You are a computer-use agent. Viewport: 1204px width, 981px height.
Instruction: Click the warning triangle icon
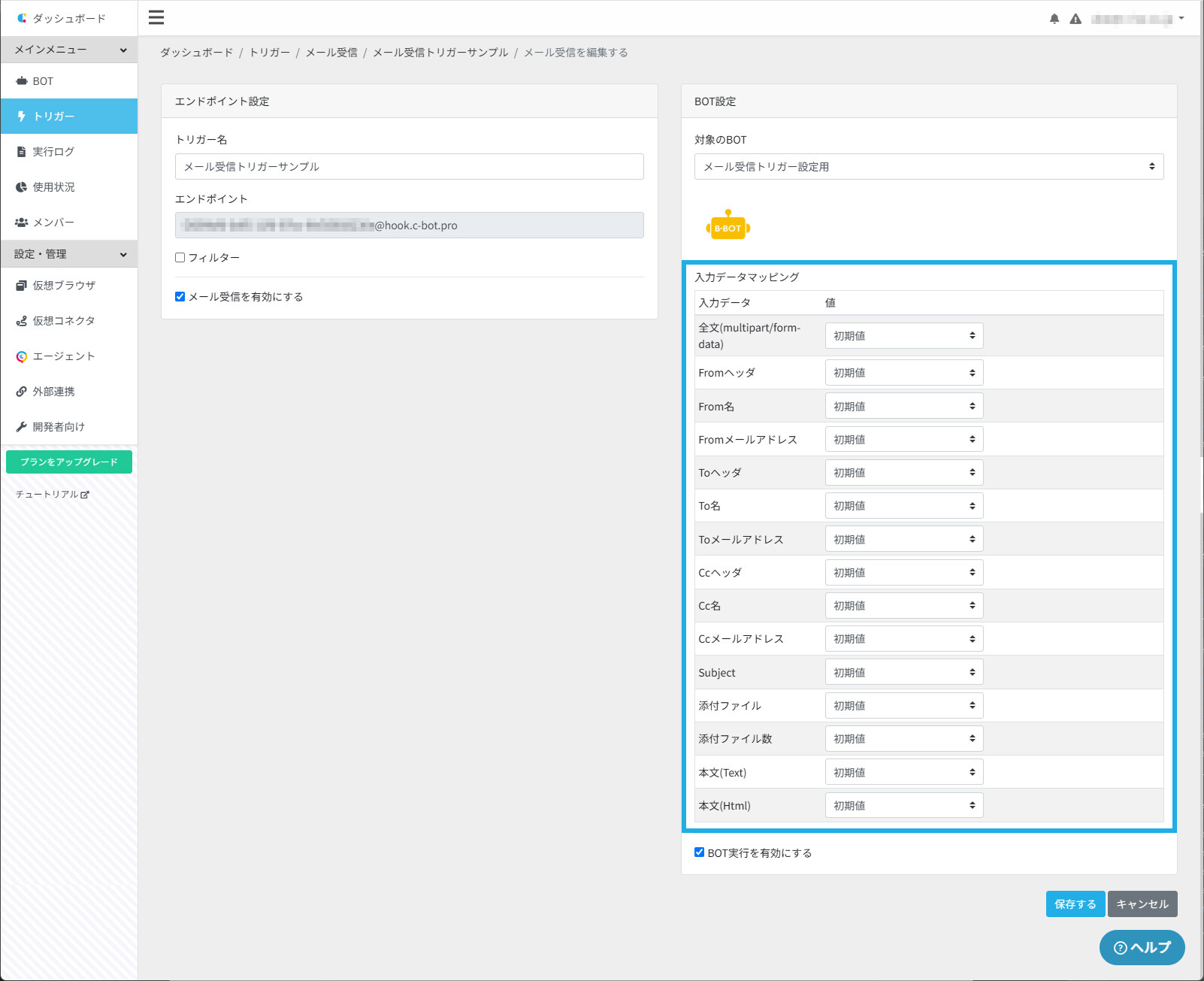[1075, 19]
